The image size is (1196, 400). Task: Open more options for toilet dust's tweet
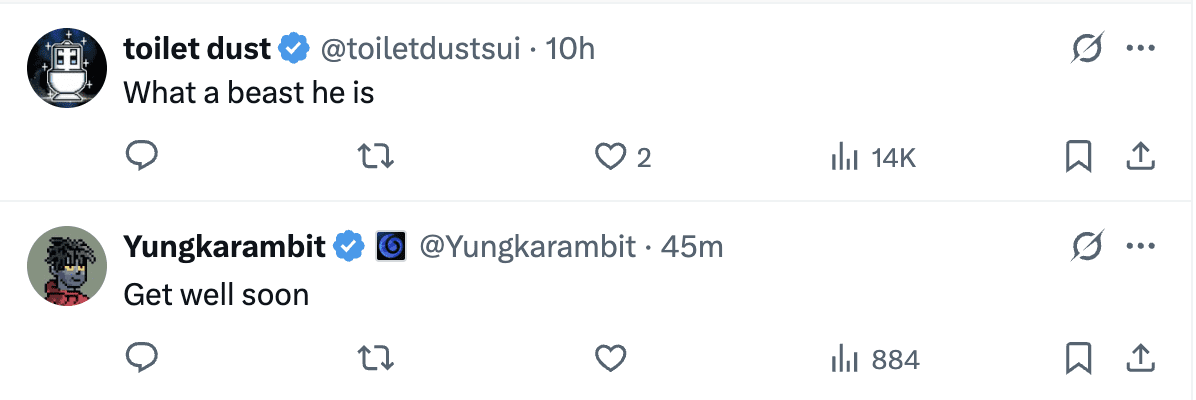pyautogui.click(x=1141, y=48)
